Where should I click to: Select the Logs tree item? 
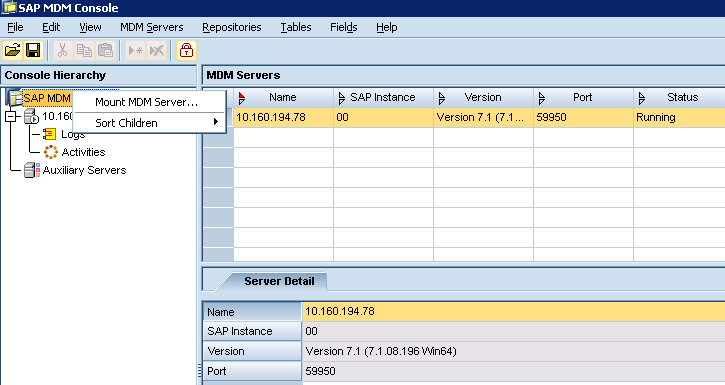tap(73, 134)
